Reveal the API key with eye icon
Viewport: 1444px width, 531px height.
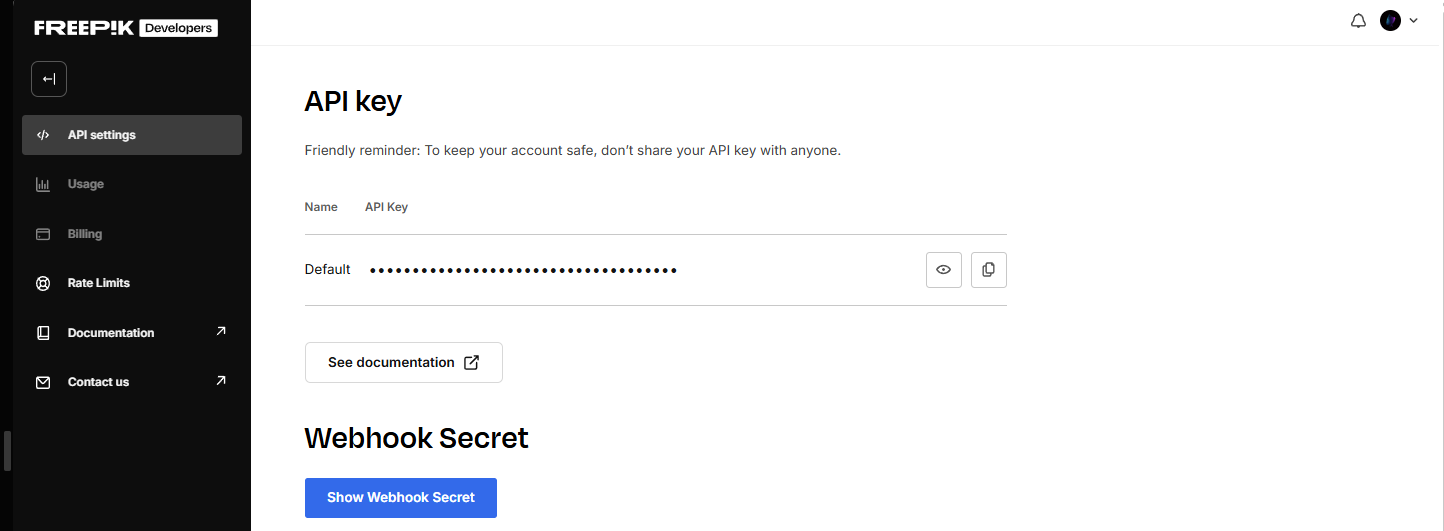(944, 270)
